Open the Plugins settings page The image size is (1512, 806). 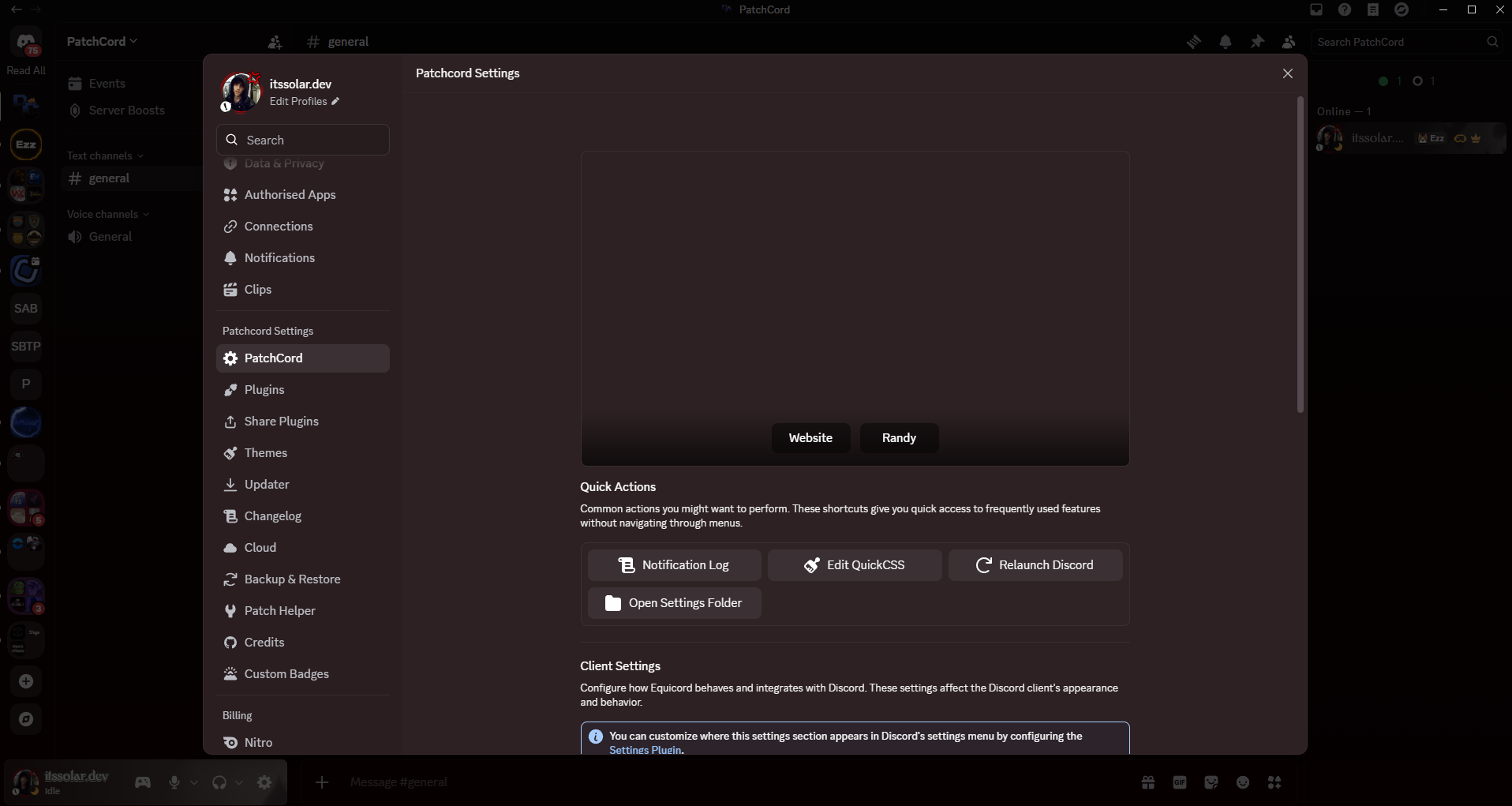click(303, 390)
